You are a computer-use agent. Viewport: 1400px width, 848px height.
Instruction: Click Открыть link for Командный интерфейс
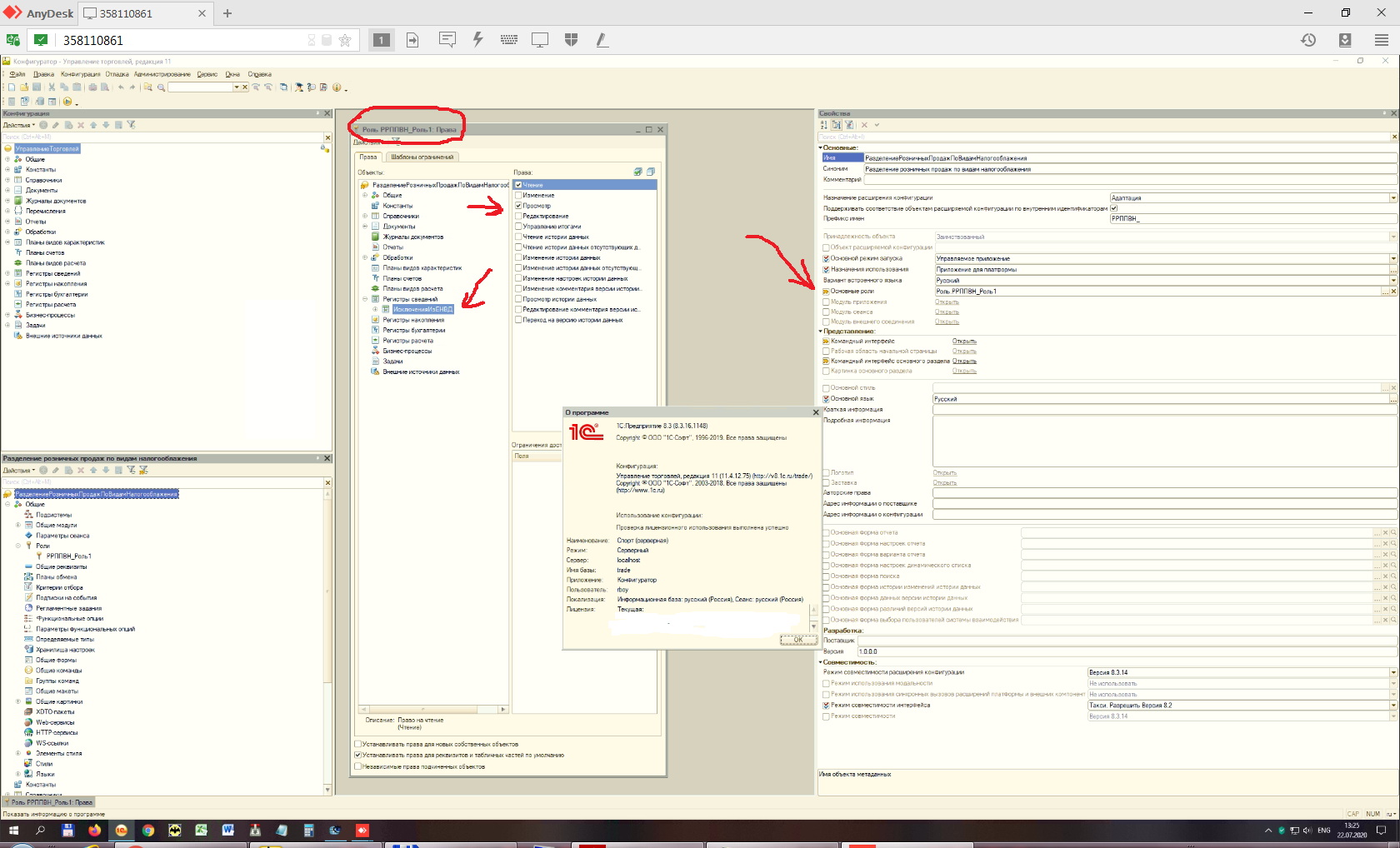964,342
